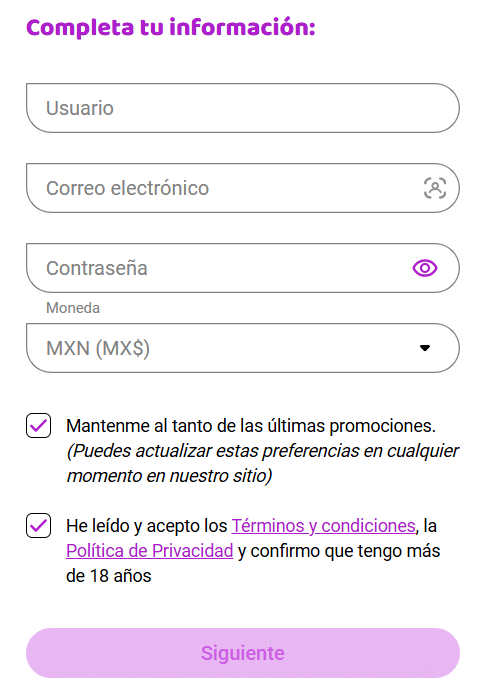This screenshot has width=480, height=695.
Task: Focus the Usuario input field
Action: 243,108
